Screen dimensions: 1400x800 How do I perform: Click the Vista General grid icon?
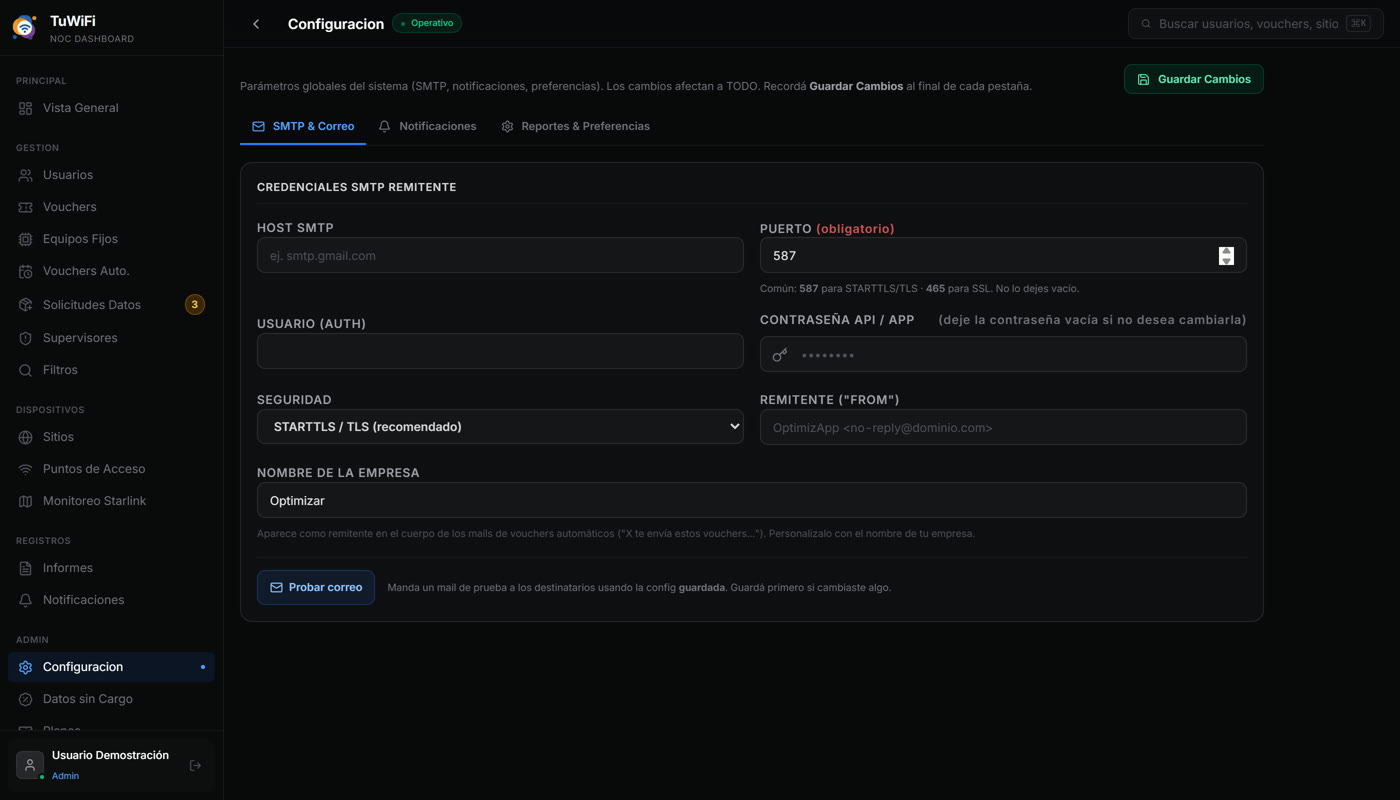click(x=26, y=108)
